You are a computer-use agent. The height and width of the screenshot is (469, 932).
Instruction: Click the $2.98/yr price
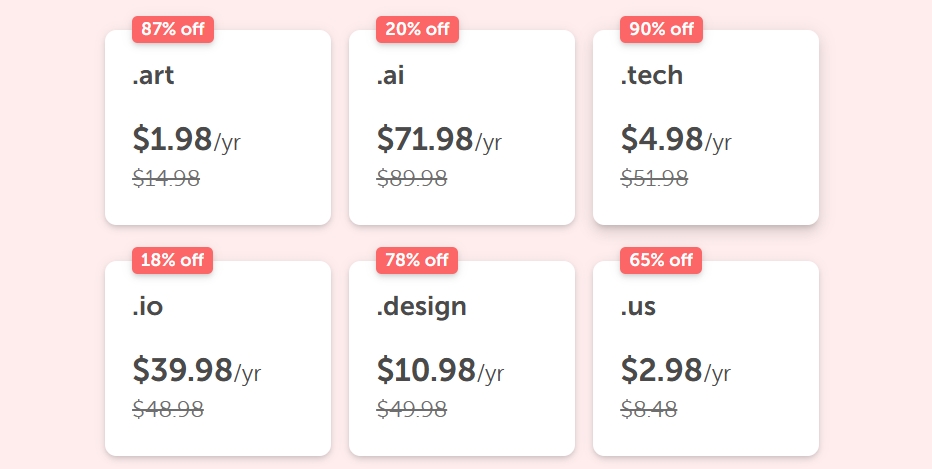pyautogui.click(x=676, y=370)
